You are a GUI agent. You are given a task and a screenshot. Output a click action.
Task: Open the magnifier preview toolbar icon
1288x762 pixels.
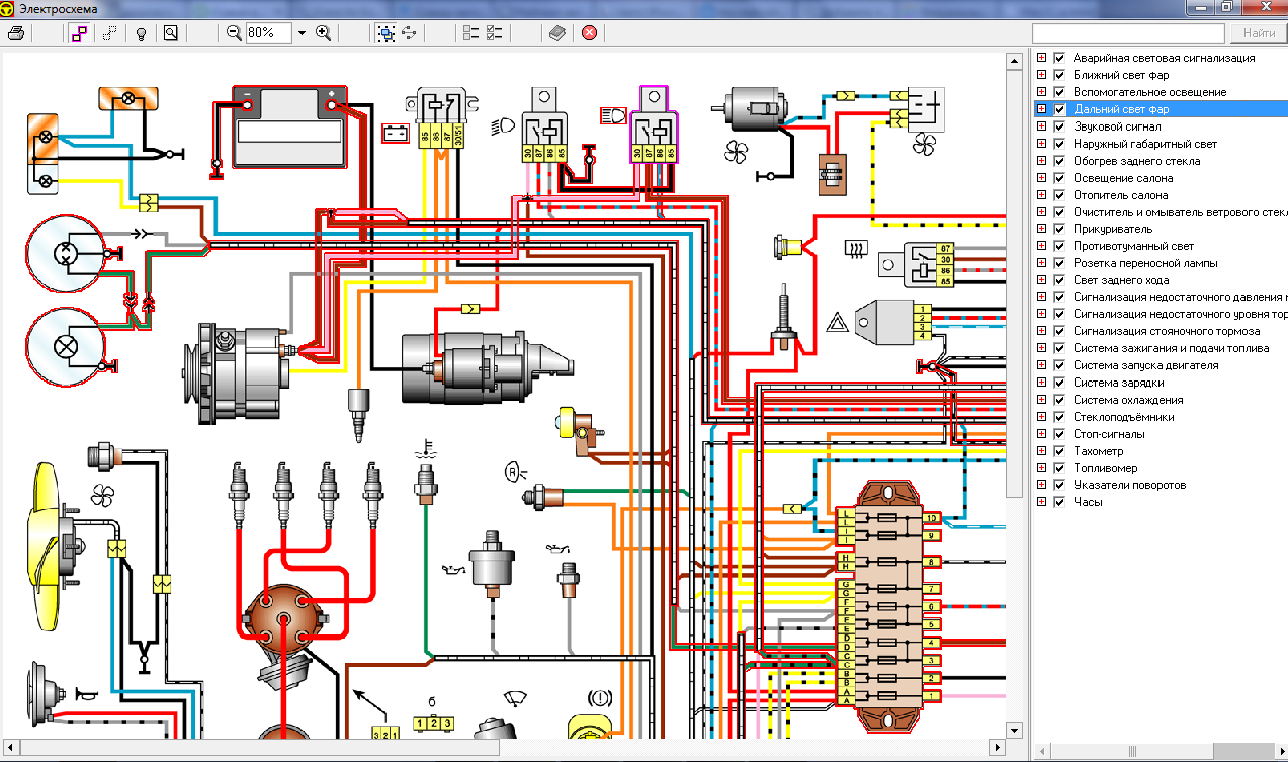coord(171,33)
